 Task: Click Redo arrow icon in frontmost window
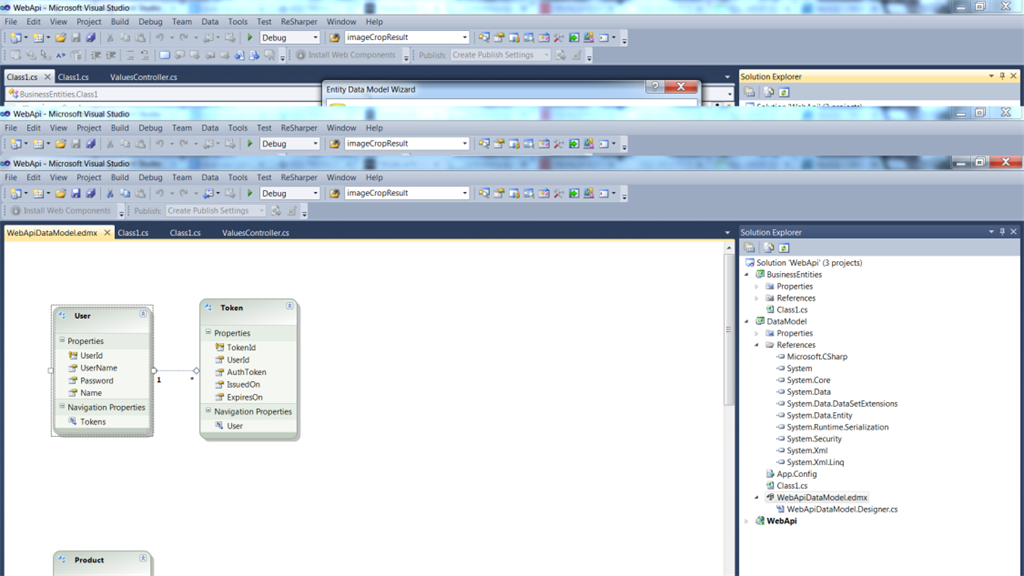[184, 193]
